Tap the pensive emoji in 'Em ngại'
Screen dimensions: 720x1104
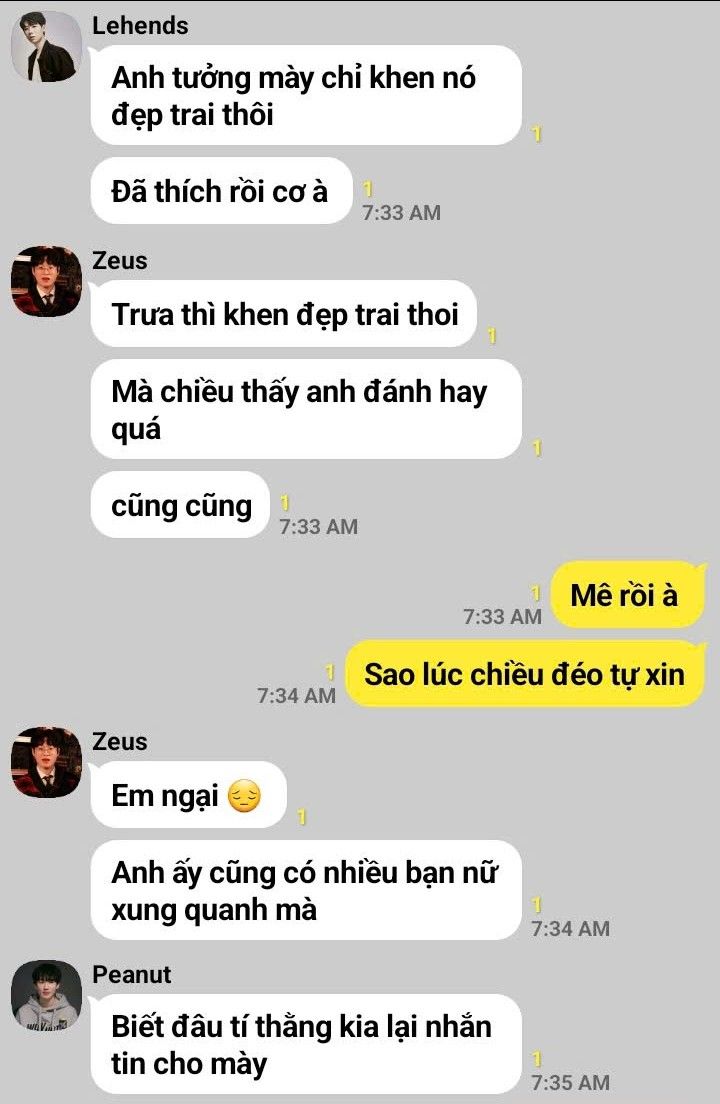point(244,796)
